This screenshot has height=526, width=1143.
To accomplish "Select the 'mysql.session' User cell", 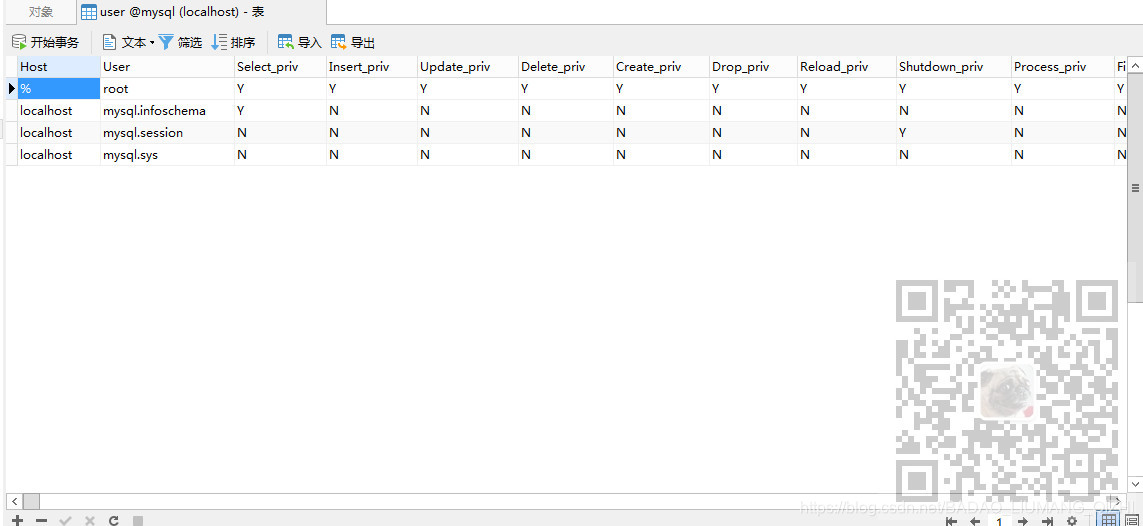I will (x=167, y=133).
